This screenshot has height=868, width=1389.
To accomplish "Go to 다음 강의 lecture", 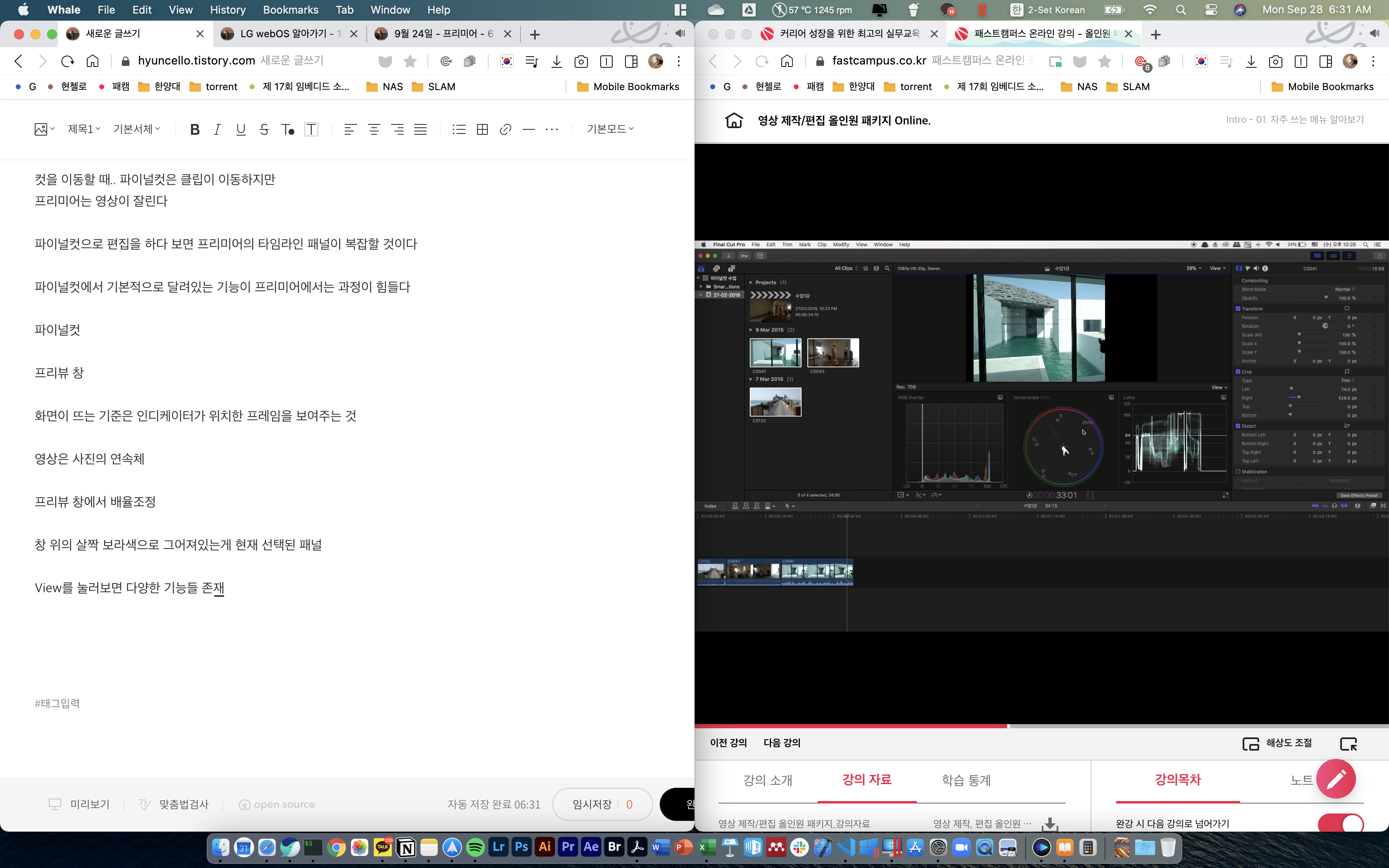I will point(781,743).
